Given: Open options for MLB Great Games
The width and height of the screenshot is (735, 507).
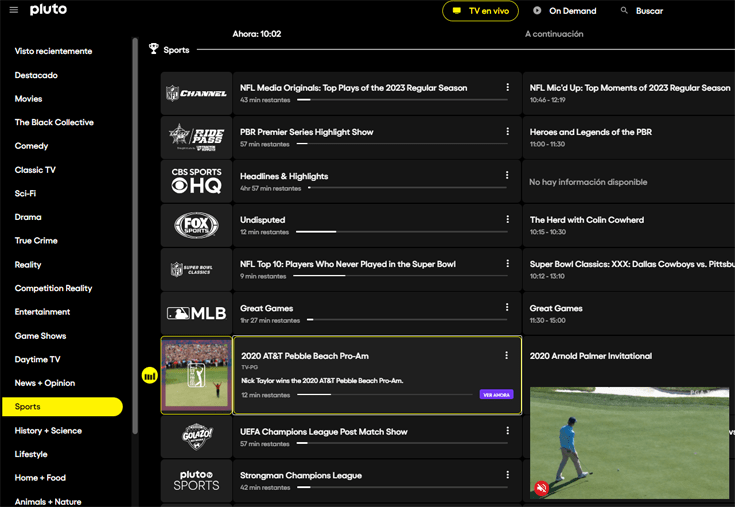Looking at the screenshot, I should (507, 307).
